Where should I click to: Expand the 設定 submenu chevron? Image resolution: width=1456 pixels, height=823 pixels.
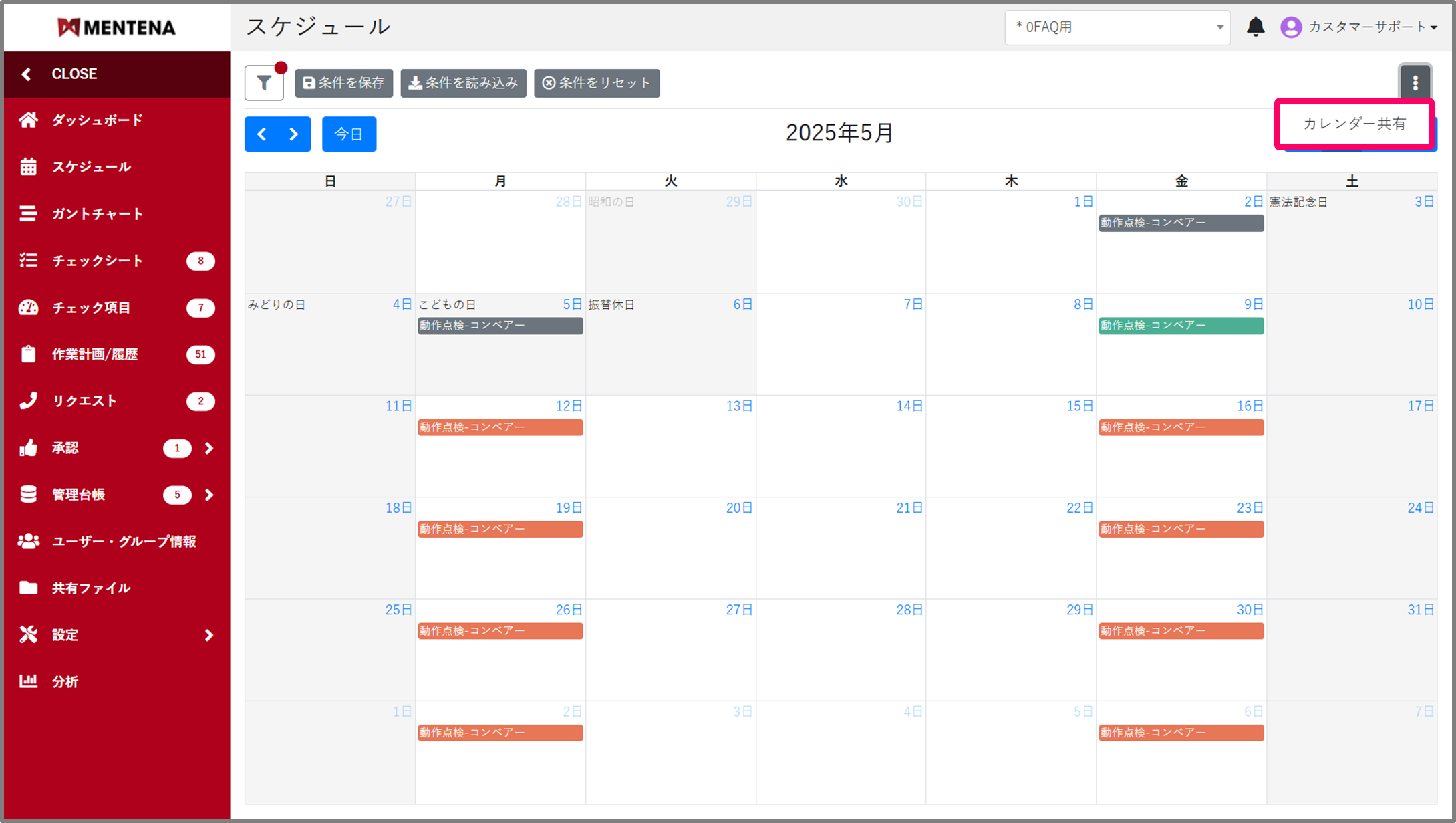209,635
